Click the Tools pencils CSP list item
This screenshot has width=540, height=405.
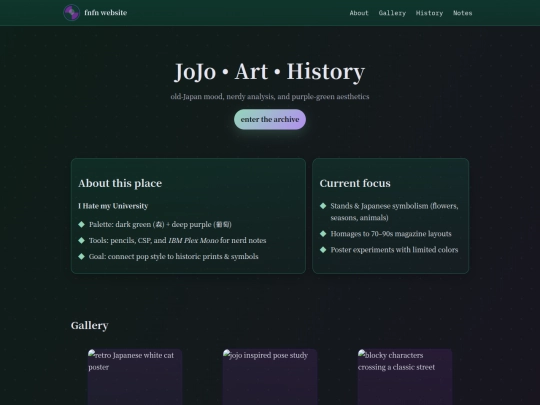pyautogui.click(x=177, y=240)
